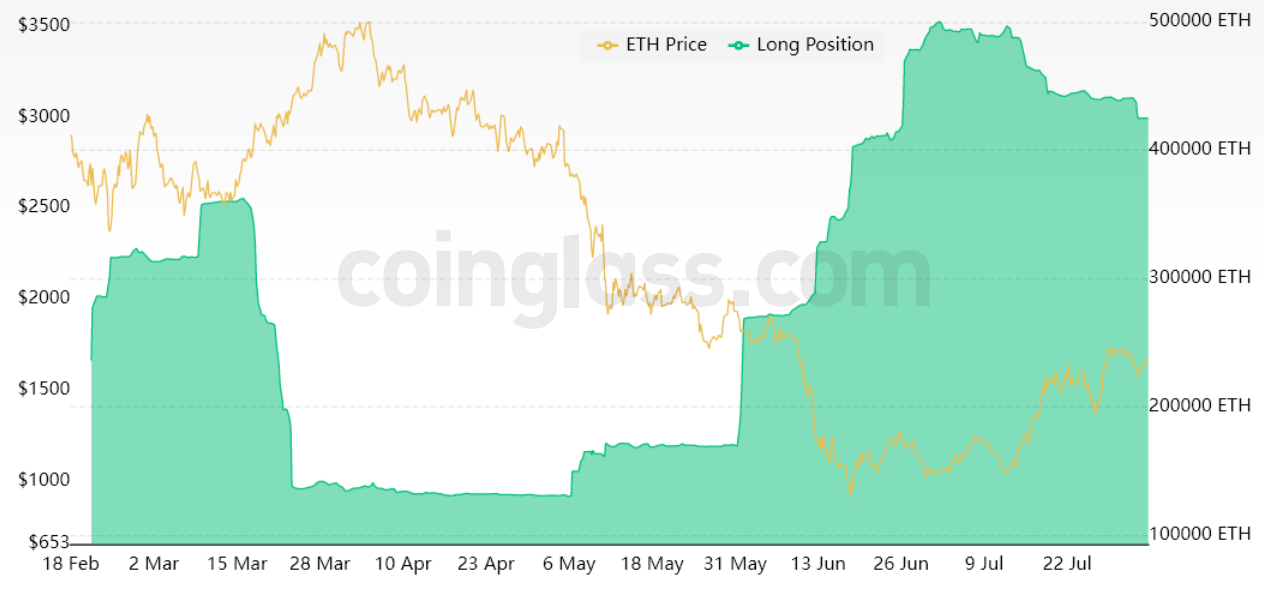Click the yellow ETH Price legend marker
Image resolution: width=1264 pixels, height=590 pixels.
tap(607, 45)
